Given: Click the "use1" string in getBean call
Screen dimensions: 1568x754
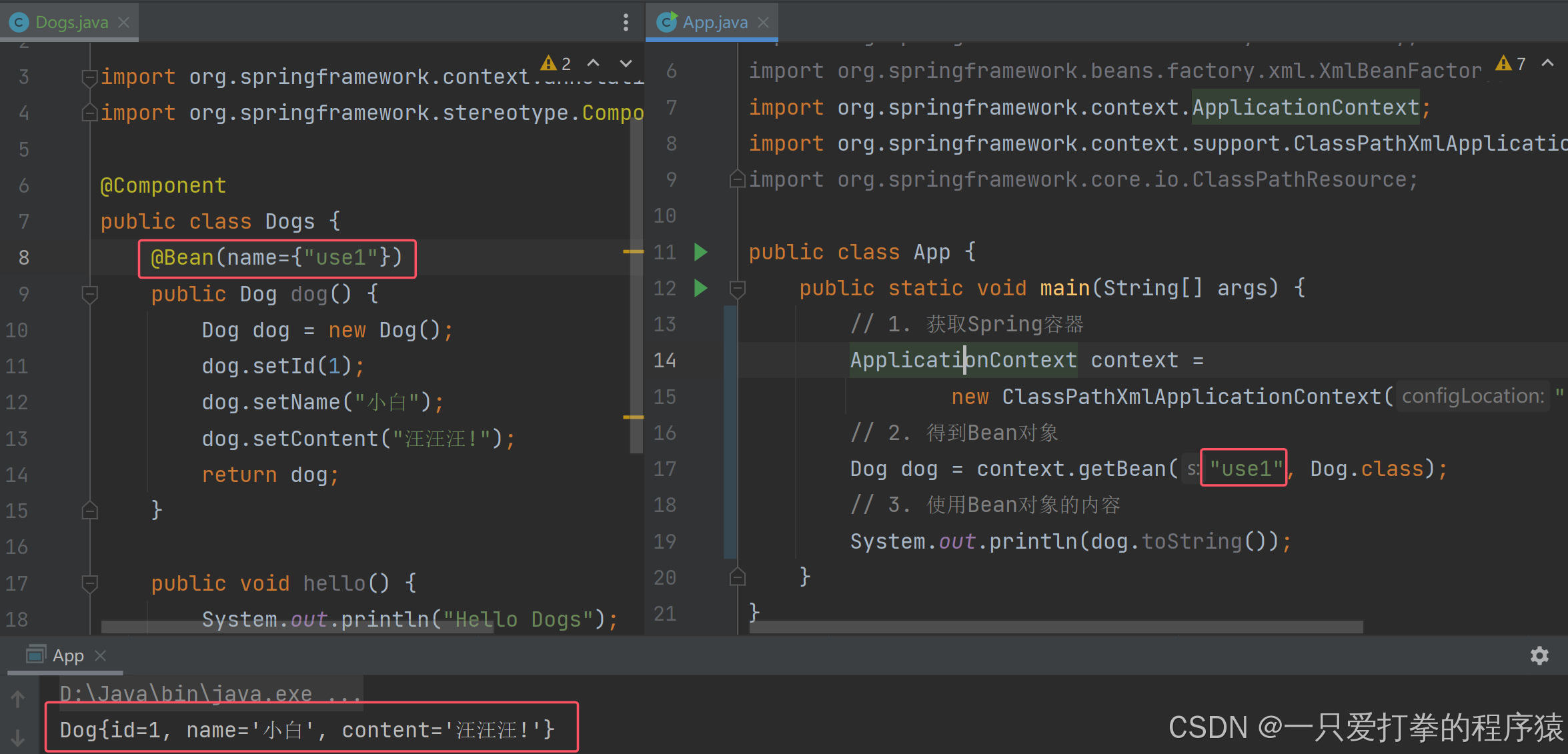Looking at the screenshot, I should tap(1246, 469).
